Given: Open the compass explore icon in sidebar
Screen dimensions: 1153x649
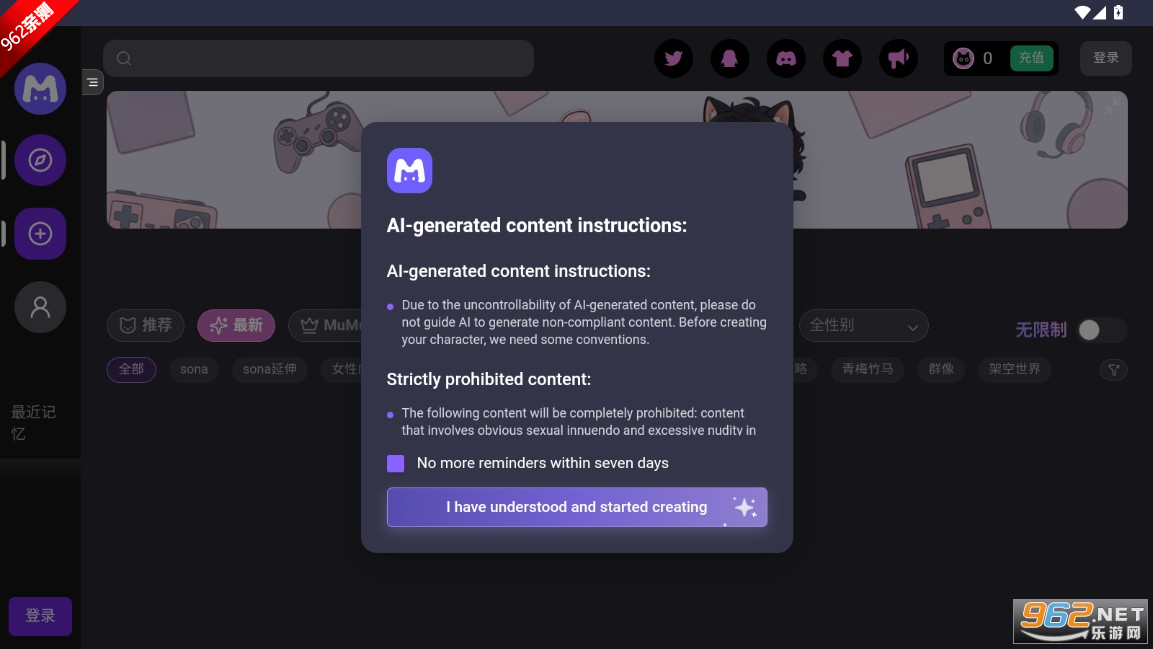Looking at the screenshot, I should (x=40, y=160).
